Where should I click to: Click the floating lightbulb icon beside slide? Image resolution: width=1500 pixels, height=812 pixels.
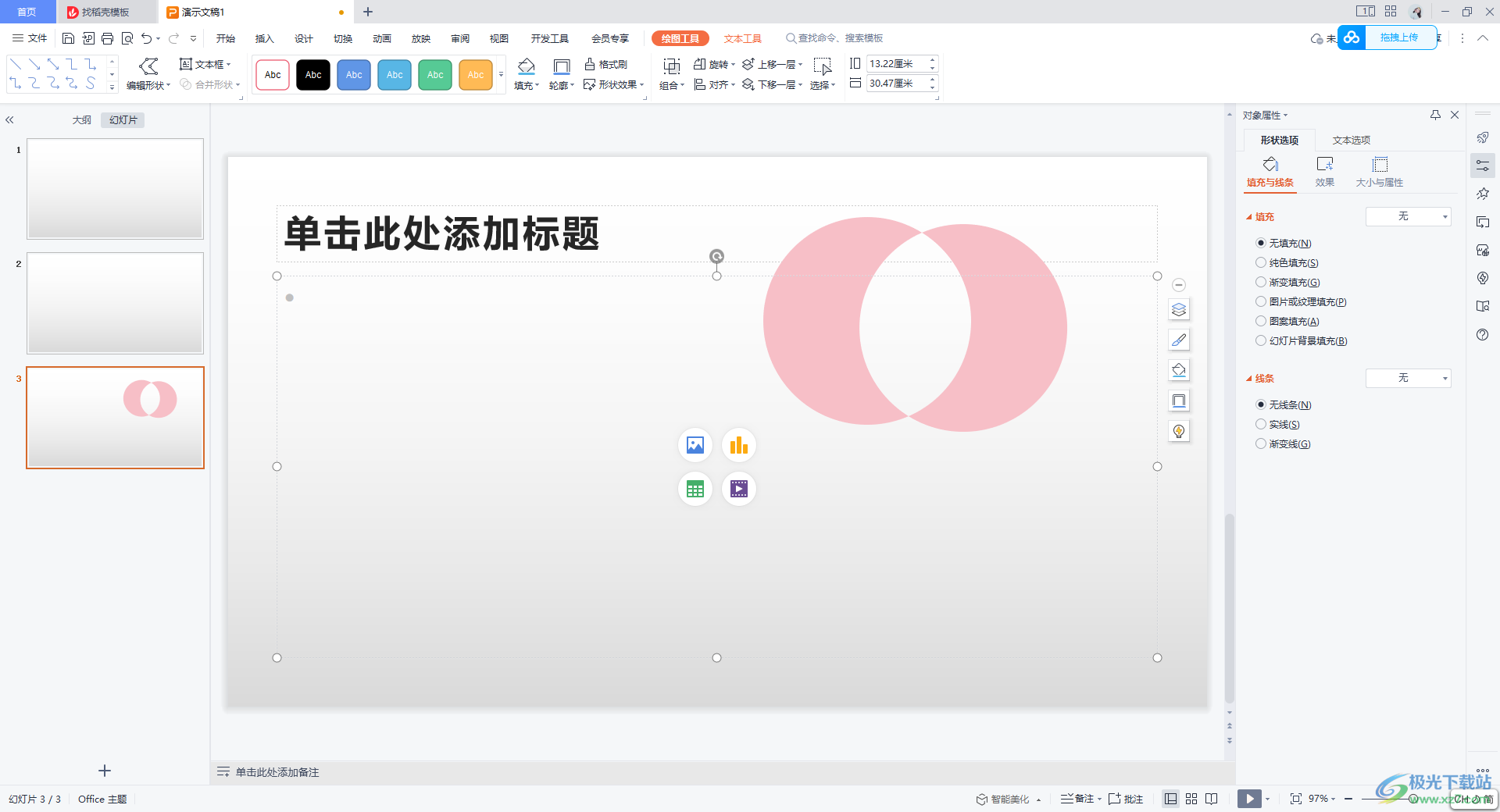[x=1179, y=431]
